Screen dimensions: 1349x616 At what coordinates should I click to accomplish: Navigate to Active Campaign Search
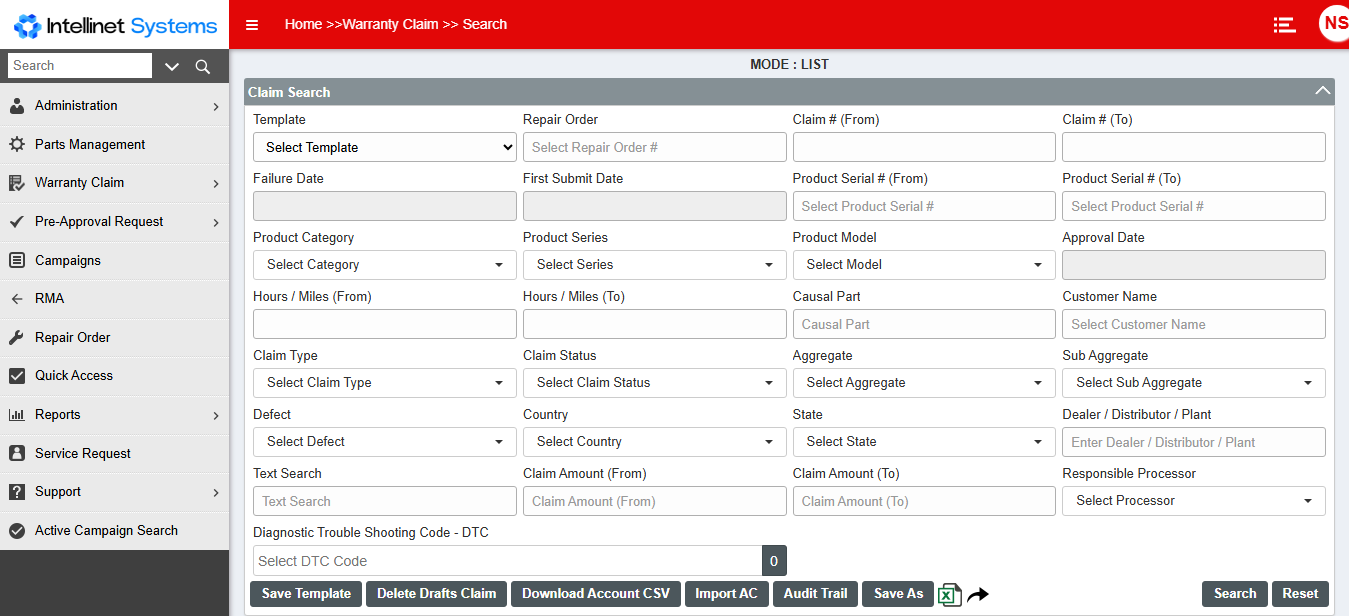(x=106, y=530)
